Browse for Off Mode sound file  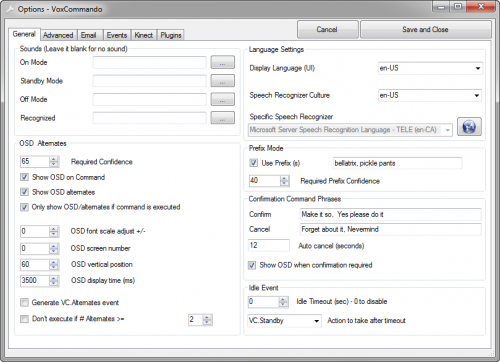click(222, 99)
